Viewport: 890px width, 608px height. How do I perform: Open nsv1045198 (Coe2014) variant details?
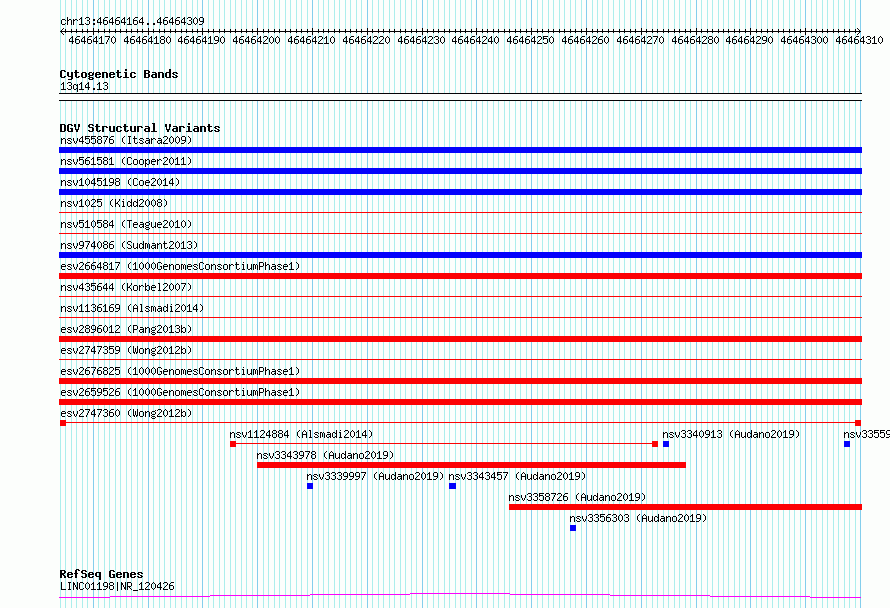(120, 182)
